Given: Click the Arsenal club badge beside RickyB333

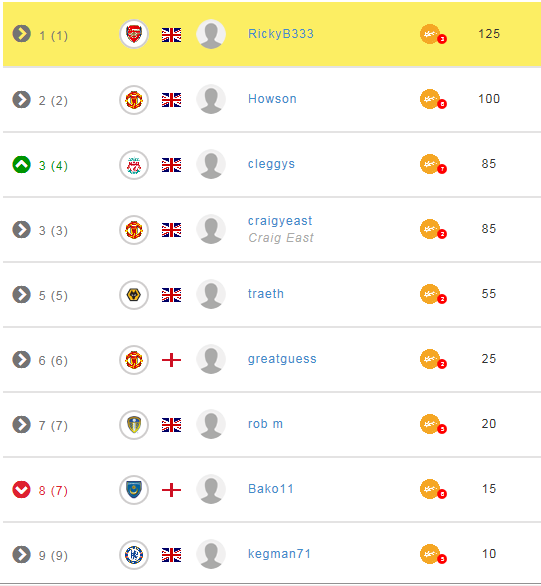Looking at the screenshot, I should [x=134, y=34].
